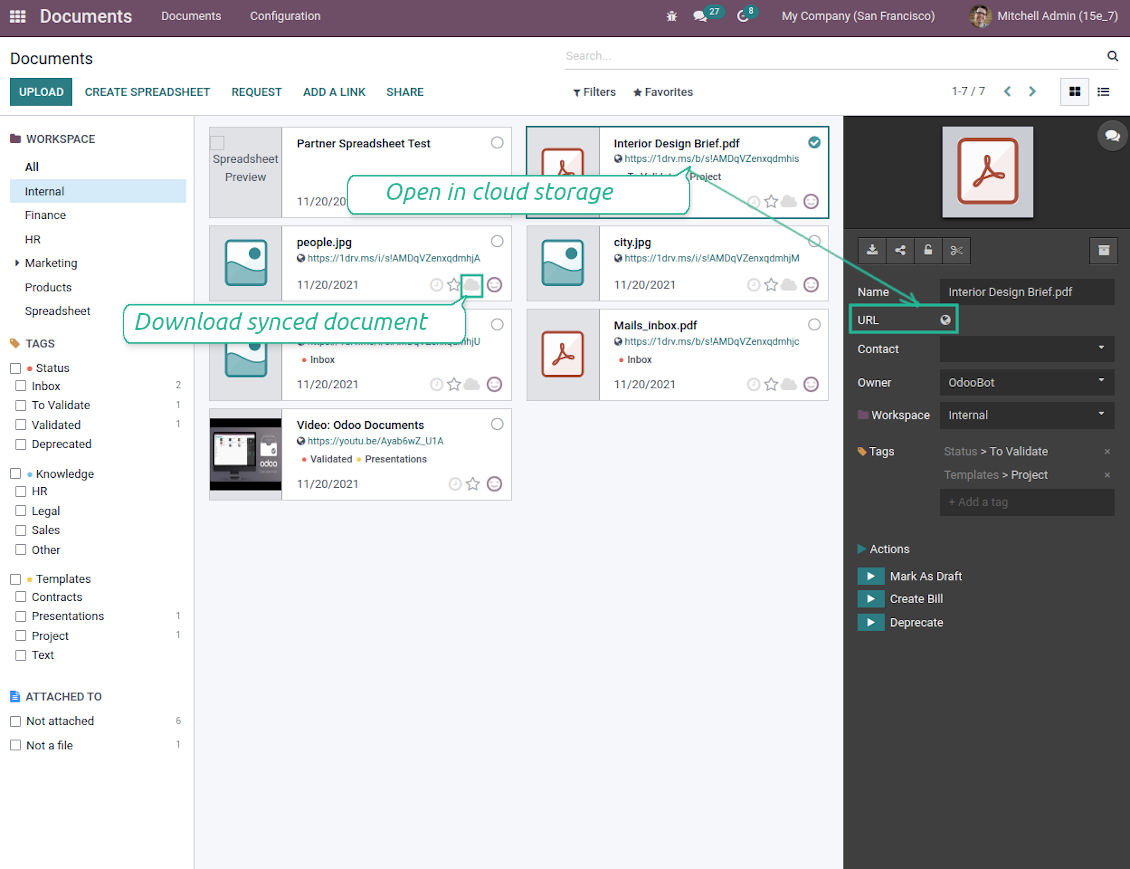
Task: Deselect Interior Design Brief.pdf checkmark
Action: tap(814, 143)
